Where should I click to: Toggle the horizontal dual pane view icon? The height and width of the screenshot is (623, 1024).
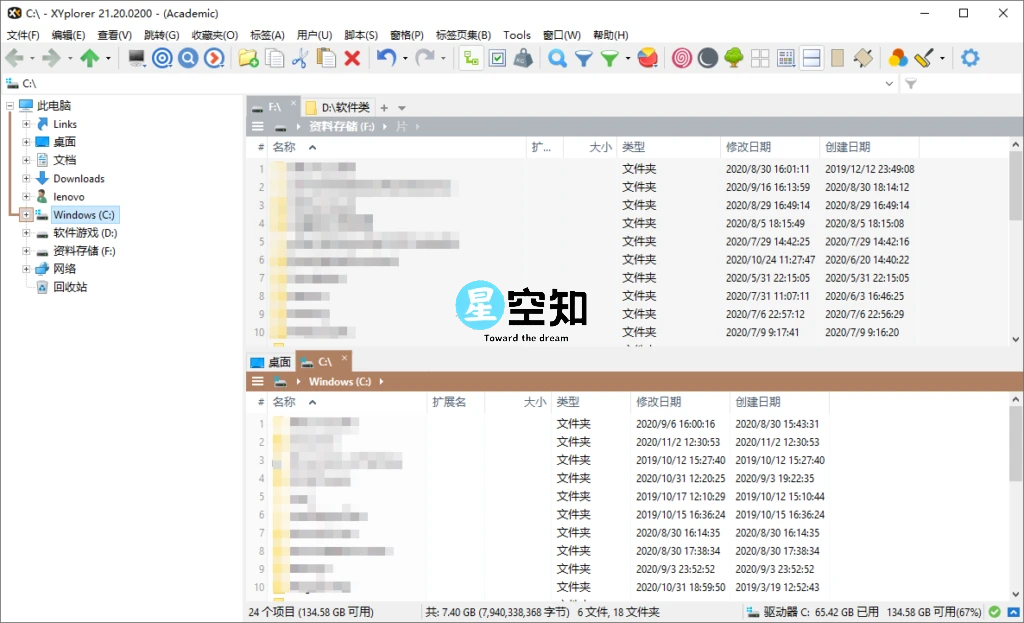tap(810, 58)
